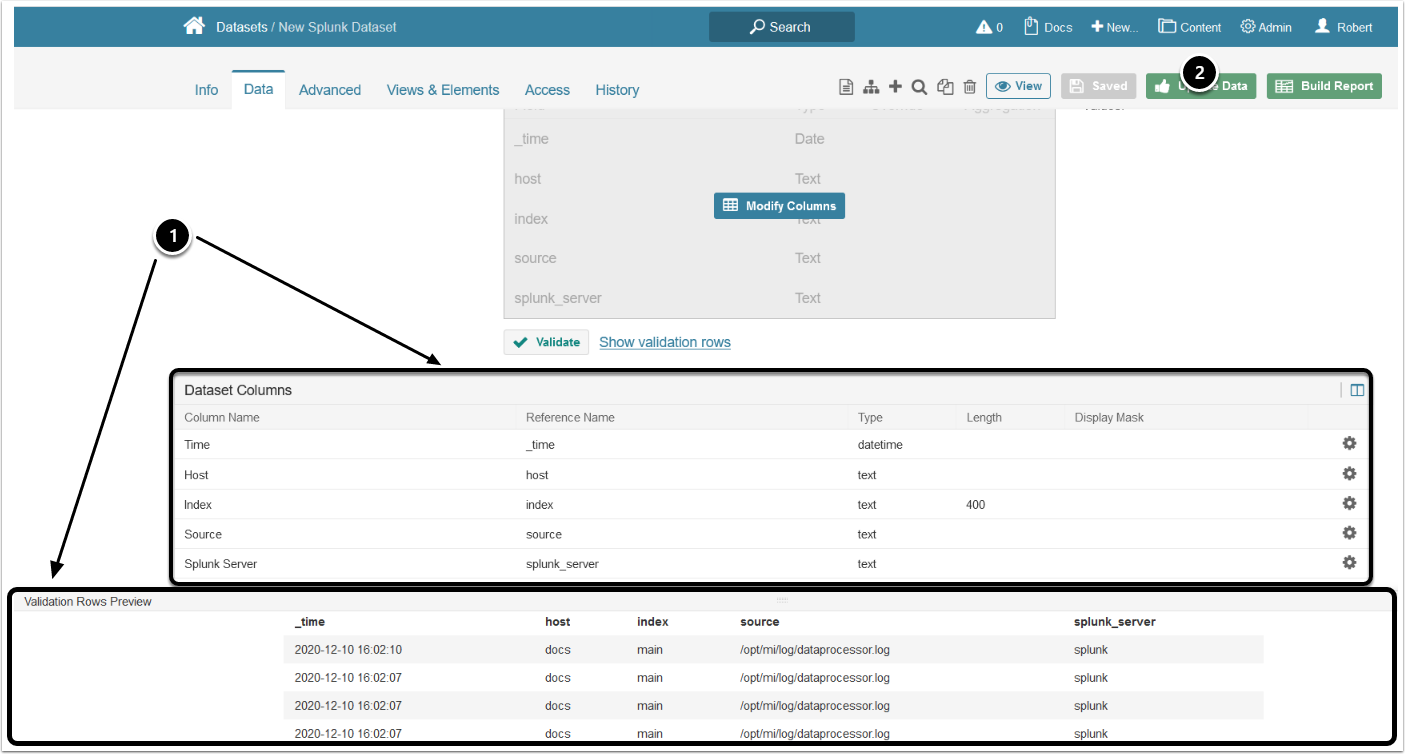Viewport: 1405px width, 754px height.
Task: Click the magnifier icon beside the plus
Action: click(919, 87)
